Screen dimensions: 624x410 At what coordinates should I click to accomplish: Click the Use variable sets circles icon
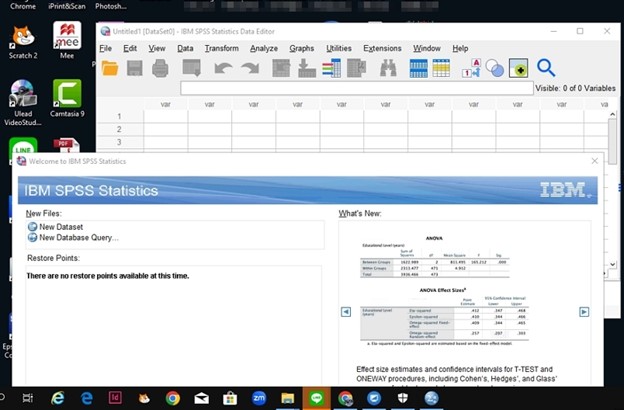pos(495,68)
